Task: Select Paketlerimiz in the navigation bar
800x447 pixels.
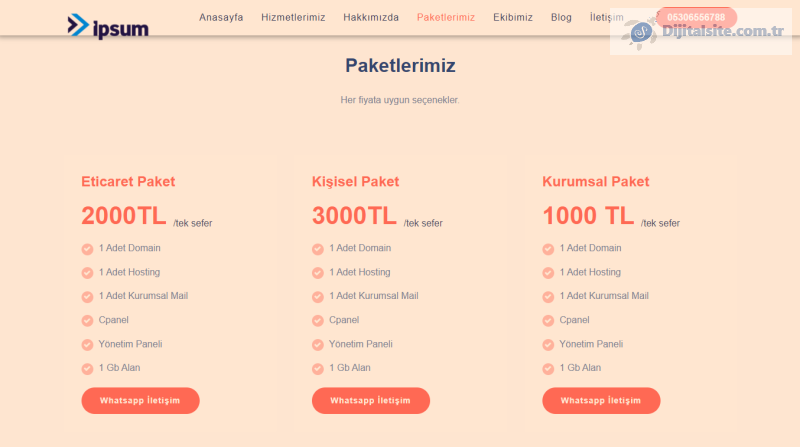Action: point(446,18)
